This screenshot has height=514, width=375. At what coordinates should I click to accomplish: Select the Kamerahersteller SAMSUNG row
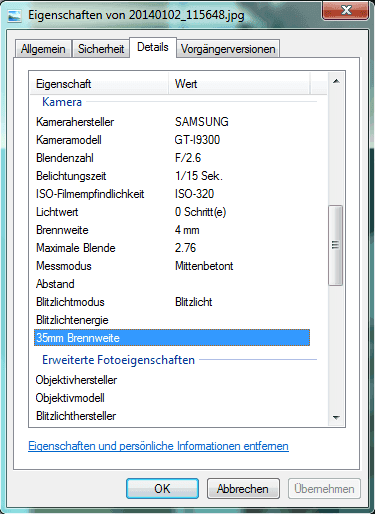(x=172, y=122)
